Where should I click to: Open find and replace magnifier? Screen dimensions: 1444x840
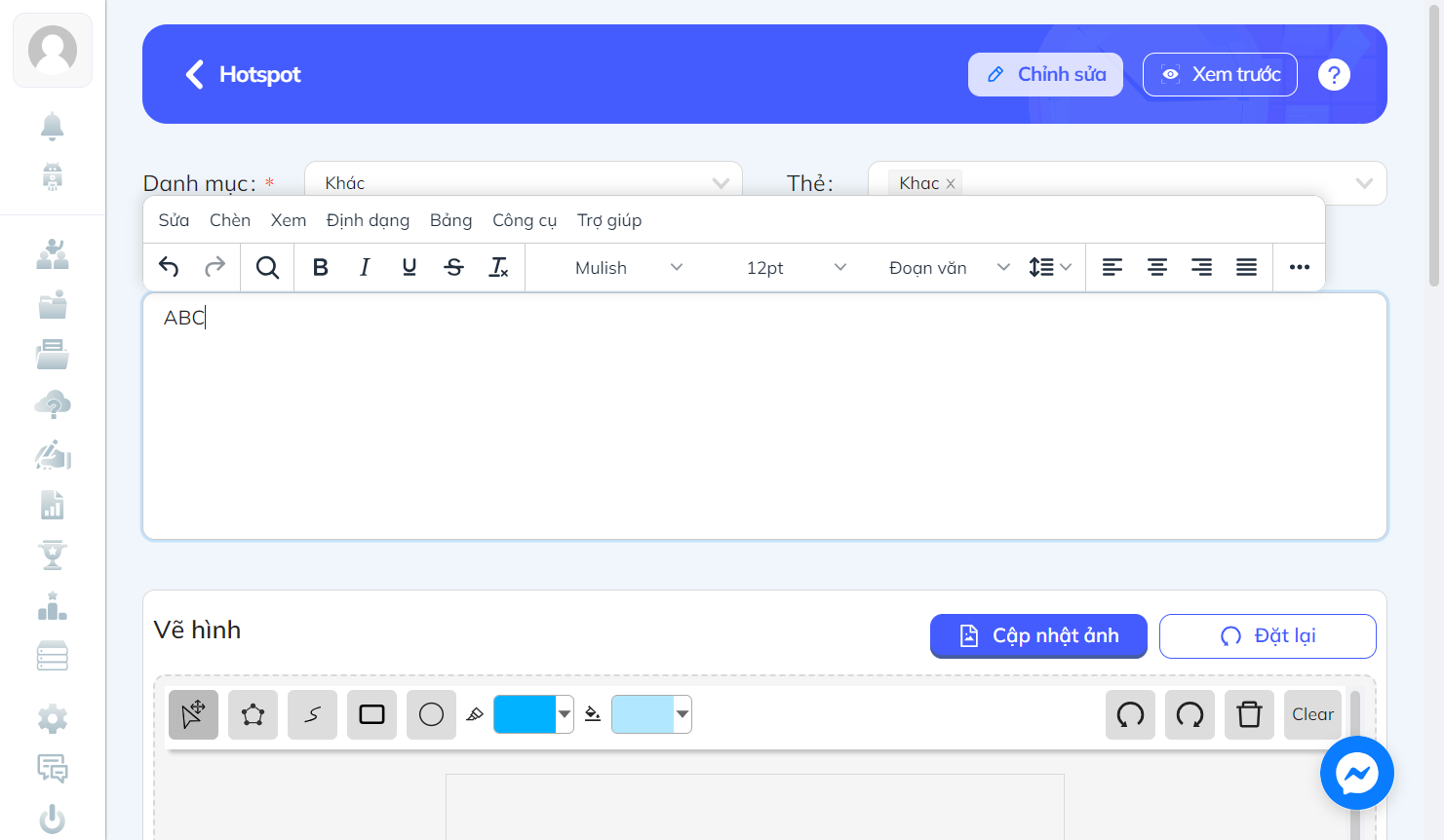pyautogui.click(x=267, y=267)
